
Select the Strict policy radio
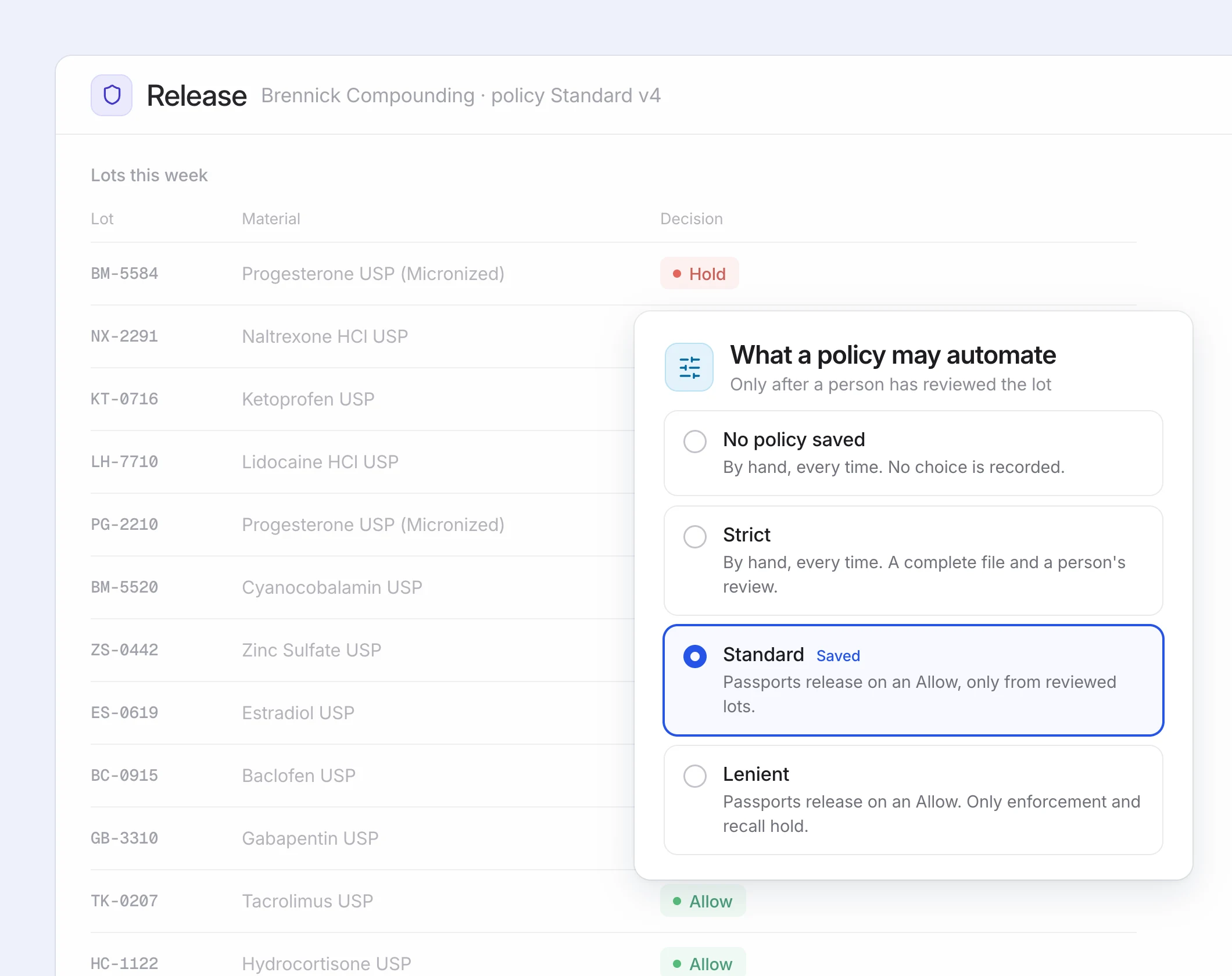(695, 537)
